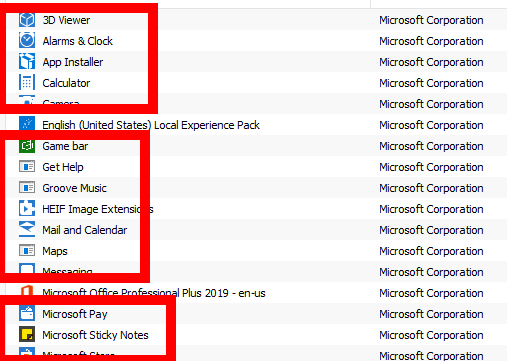Image resolution: width=507 pixels, height=361 pixels.
Task: Click the Microsoft Pay wallet icon
Action: pos(27,314)
